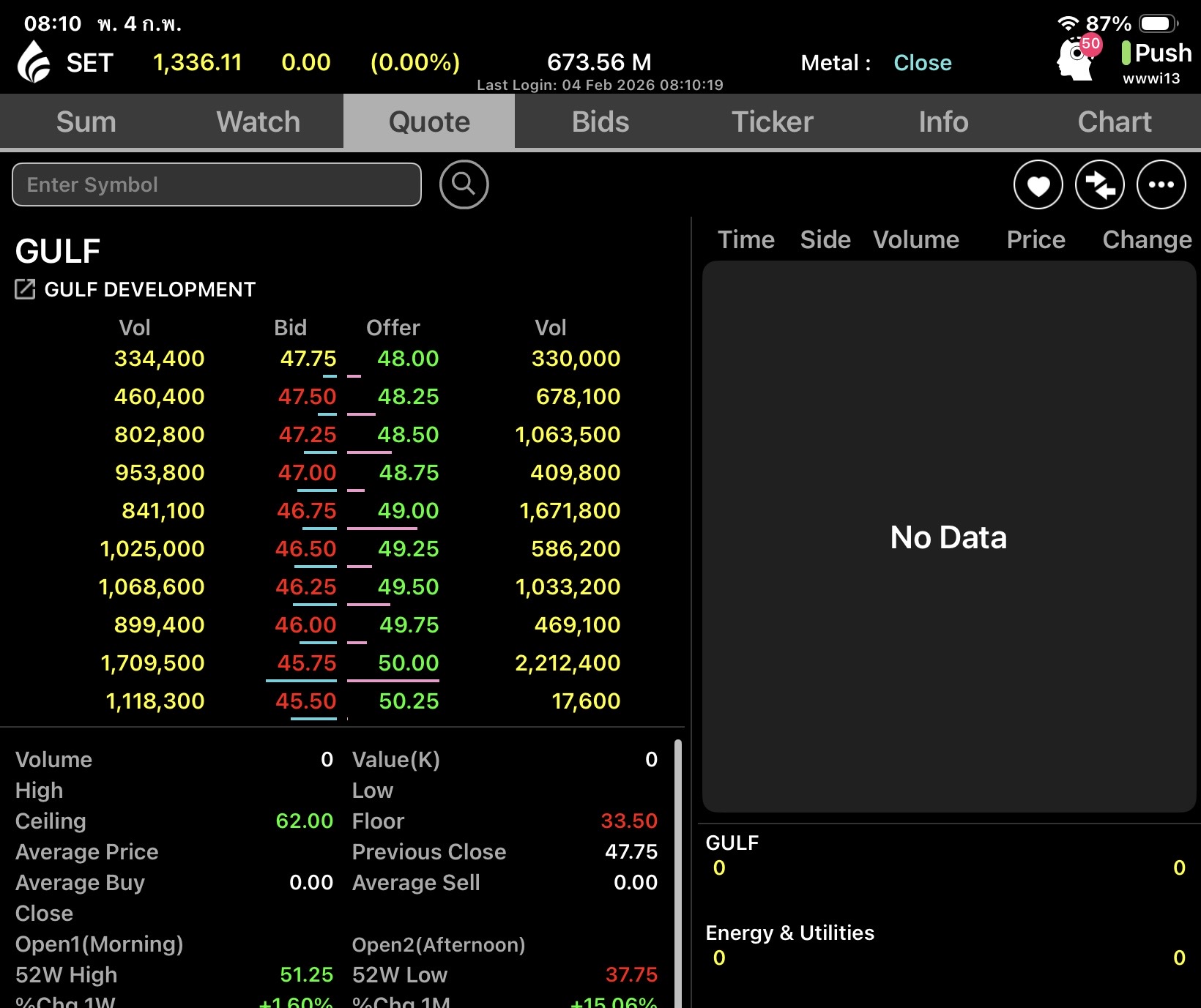Select bid price 45.50

click(x=306, y=701)
